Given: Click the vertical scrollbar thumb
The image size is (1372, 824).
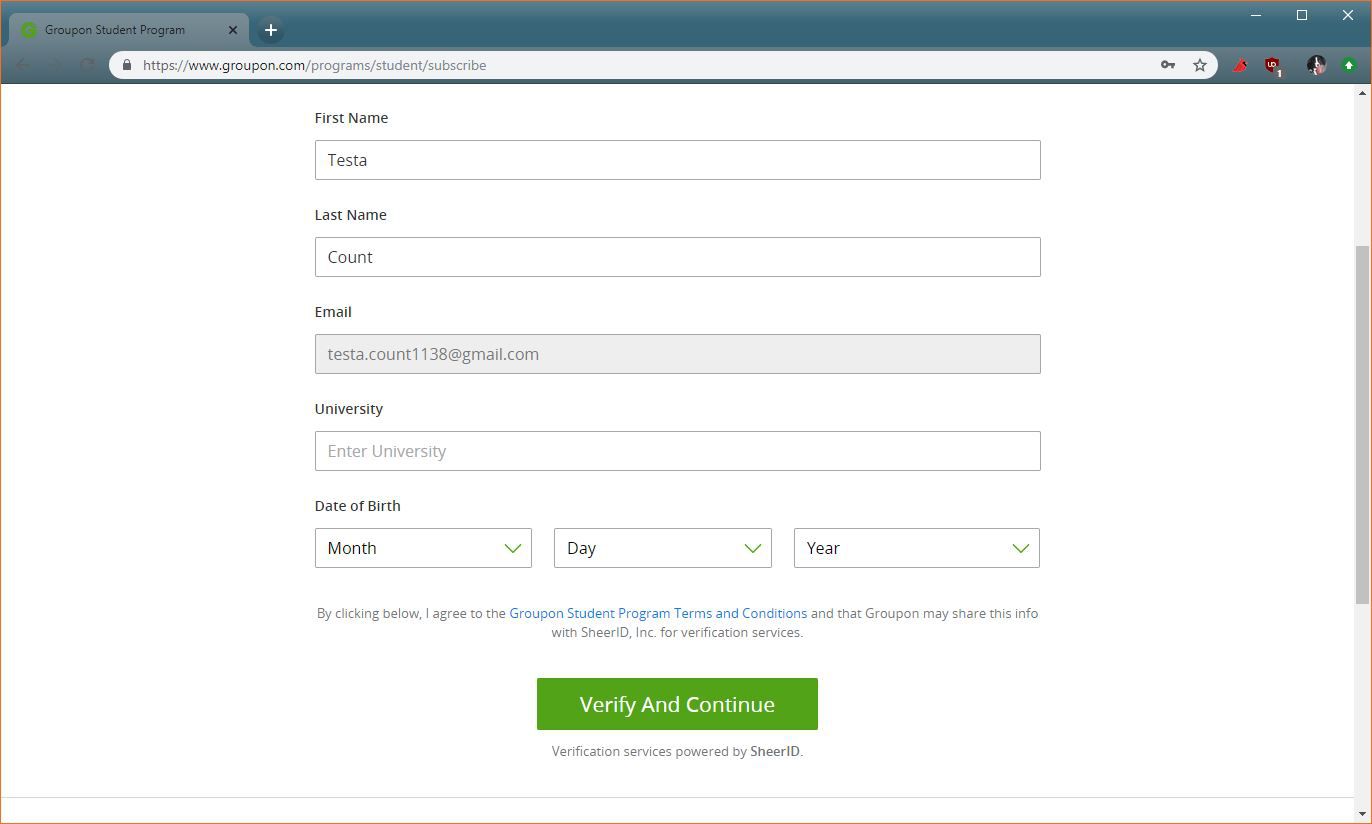Looking at the screenshot, I should click(x=1362, y=424).
